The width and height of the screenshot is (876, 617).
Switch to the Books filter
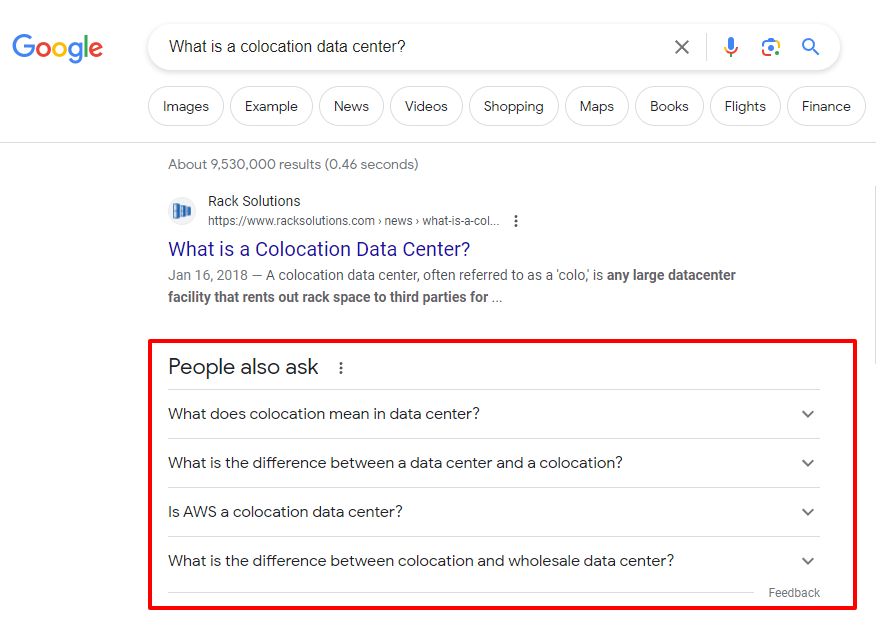669,106
